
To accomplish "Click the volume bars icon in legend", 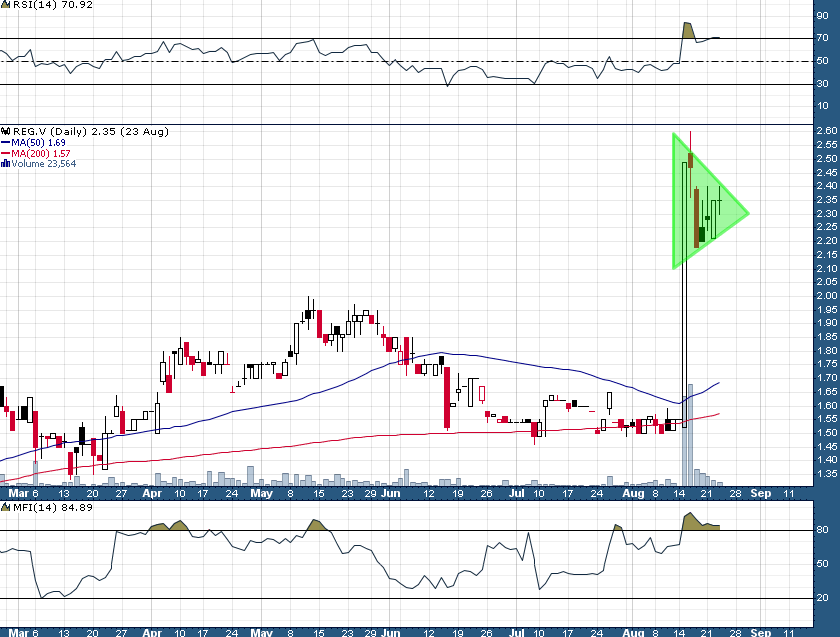I will pos(5,163).
